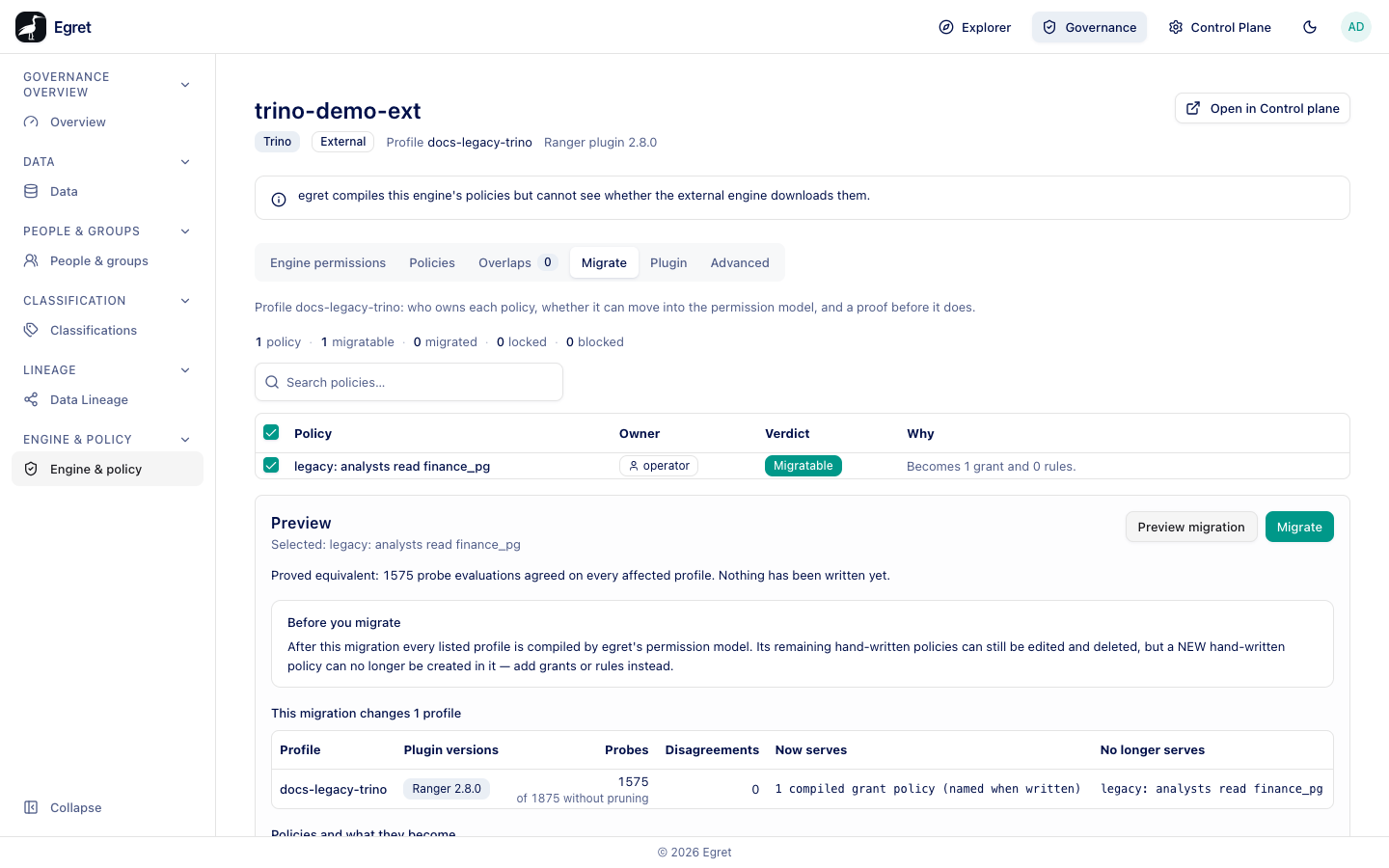The width and height of the screenshot is (1389, 868).
Task: Click the '0 blocked' summary count
Action: [x=594, y=342]
